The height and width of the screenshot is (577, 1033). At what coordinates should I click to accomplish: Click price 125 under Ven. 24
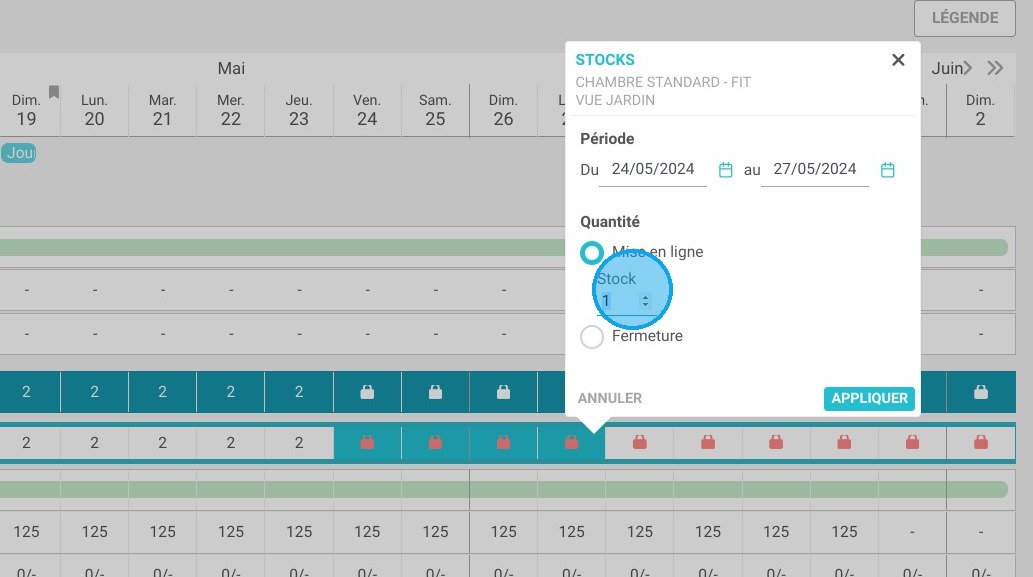point(367,532)
